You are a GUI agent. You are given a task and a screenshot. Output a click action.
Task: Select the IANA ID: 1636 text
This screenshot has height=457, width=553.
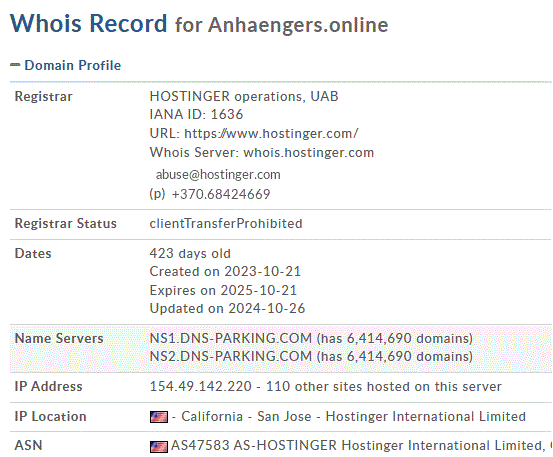point(196,114)
